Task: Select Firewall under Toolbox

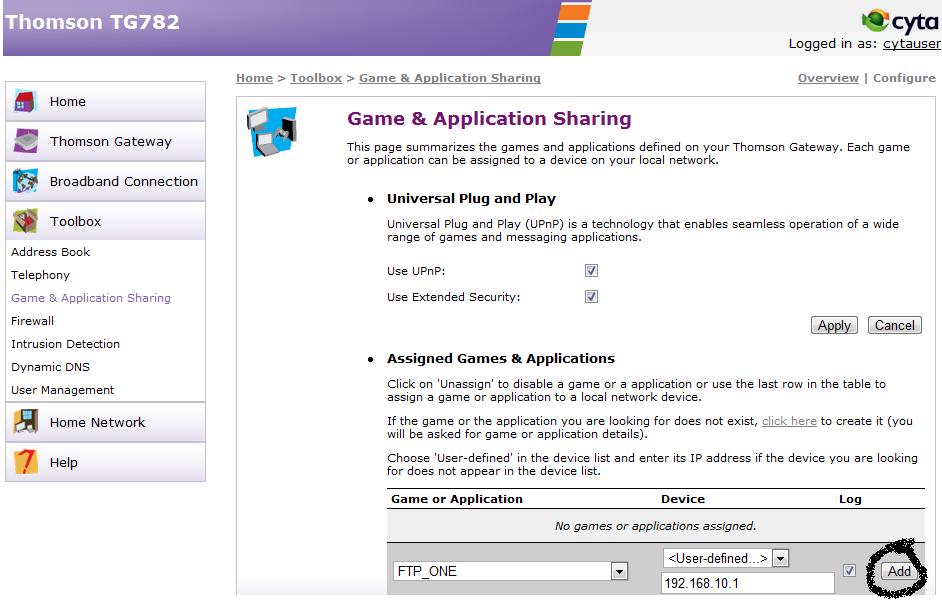Action: (x=32, y=321)
